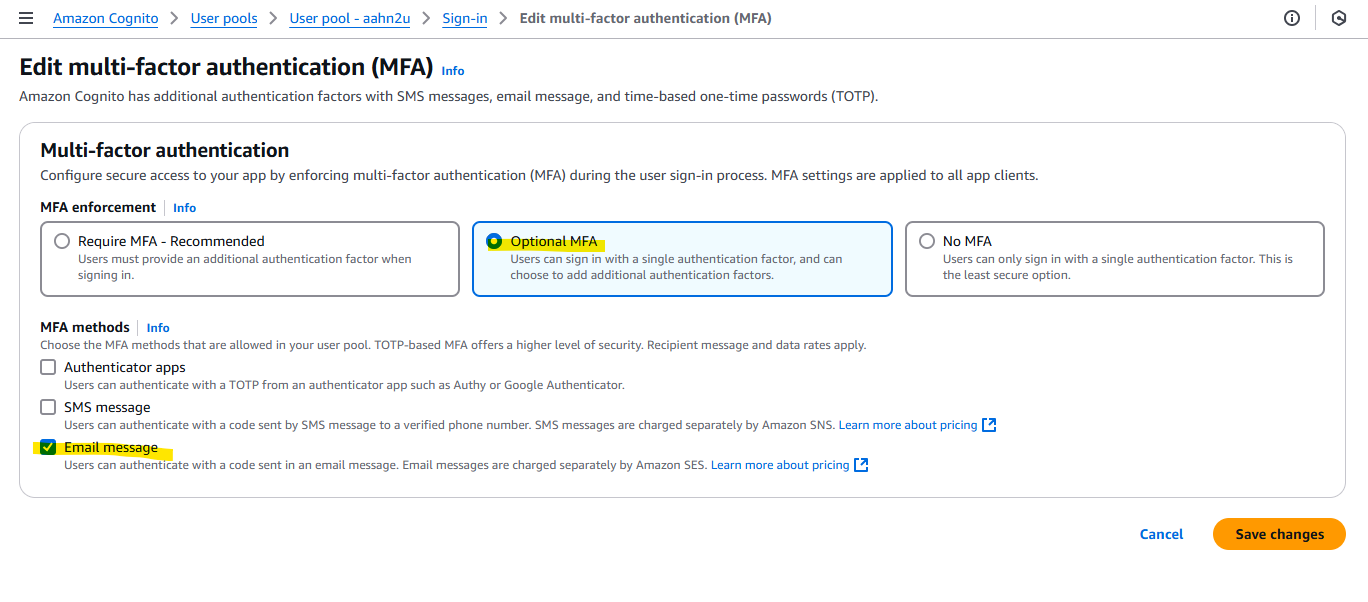This screenshot has height=602, width=1368.
Task: Cancel the MFA edits
Action: coord(1160,533)
